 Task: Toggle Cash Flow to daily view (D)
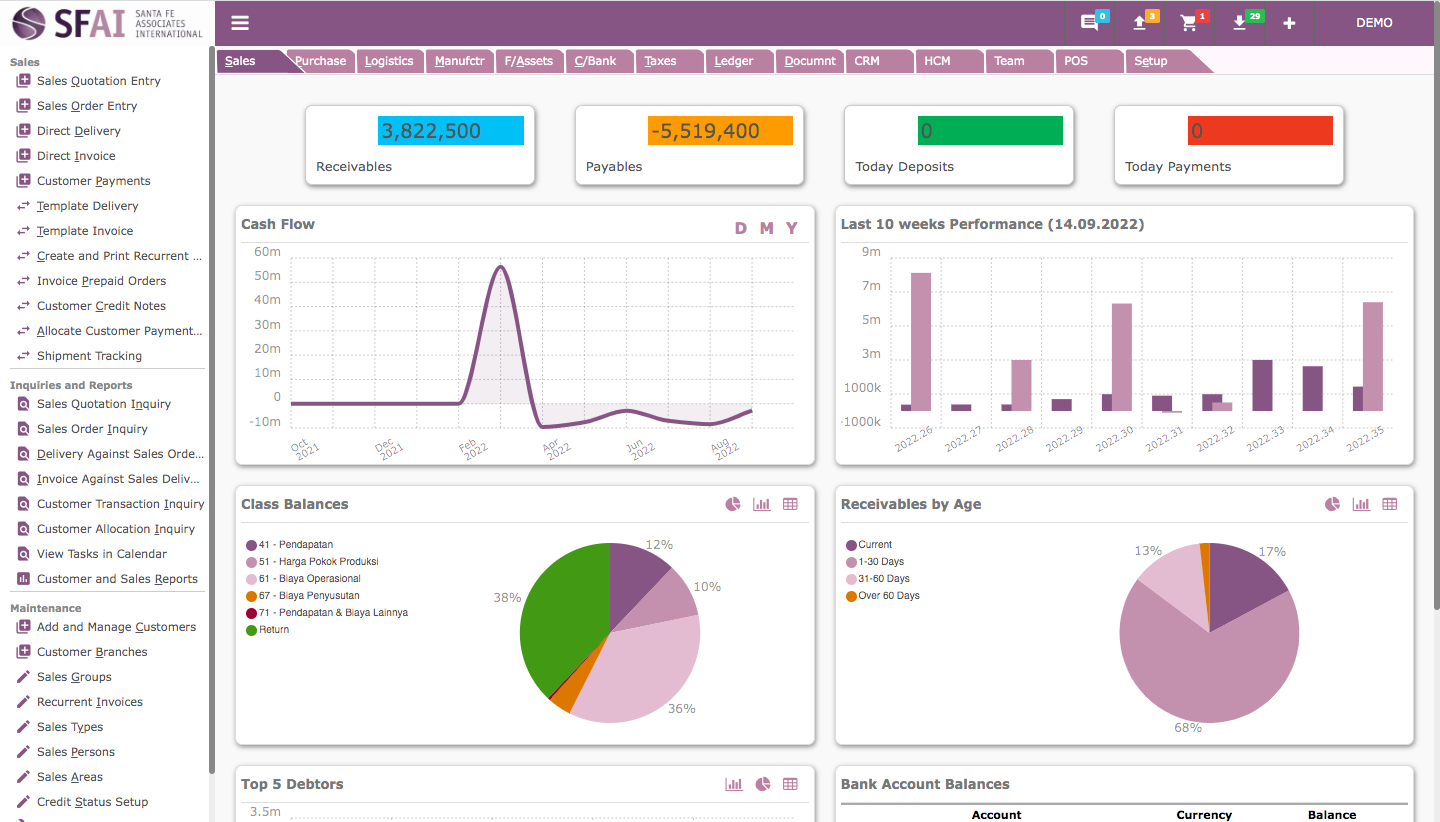741,228
